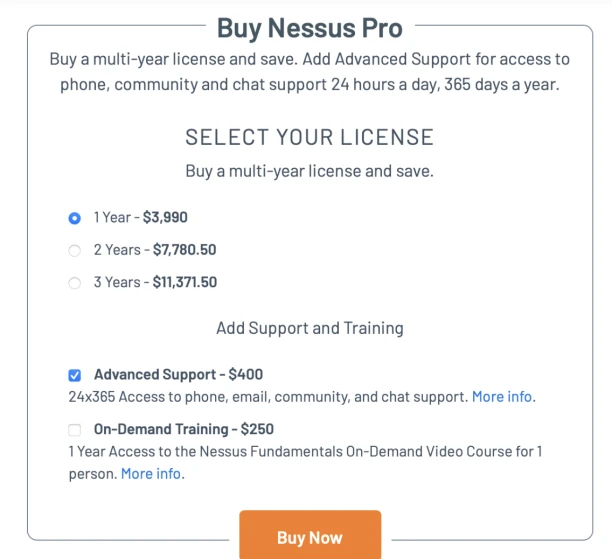
Task: Open More info link for Advanced Support
Action: [x=503, y=397]
